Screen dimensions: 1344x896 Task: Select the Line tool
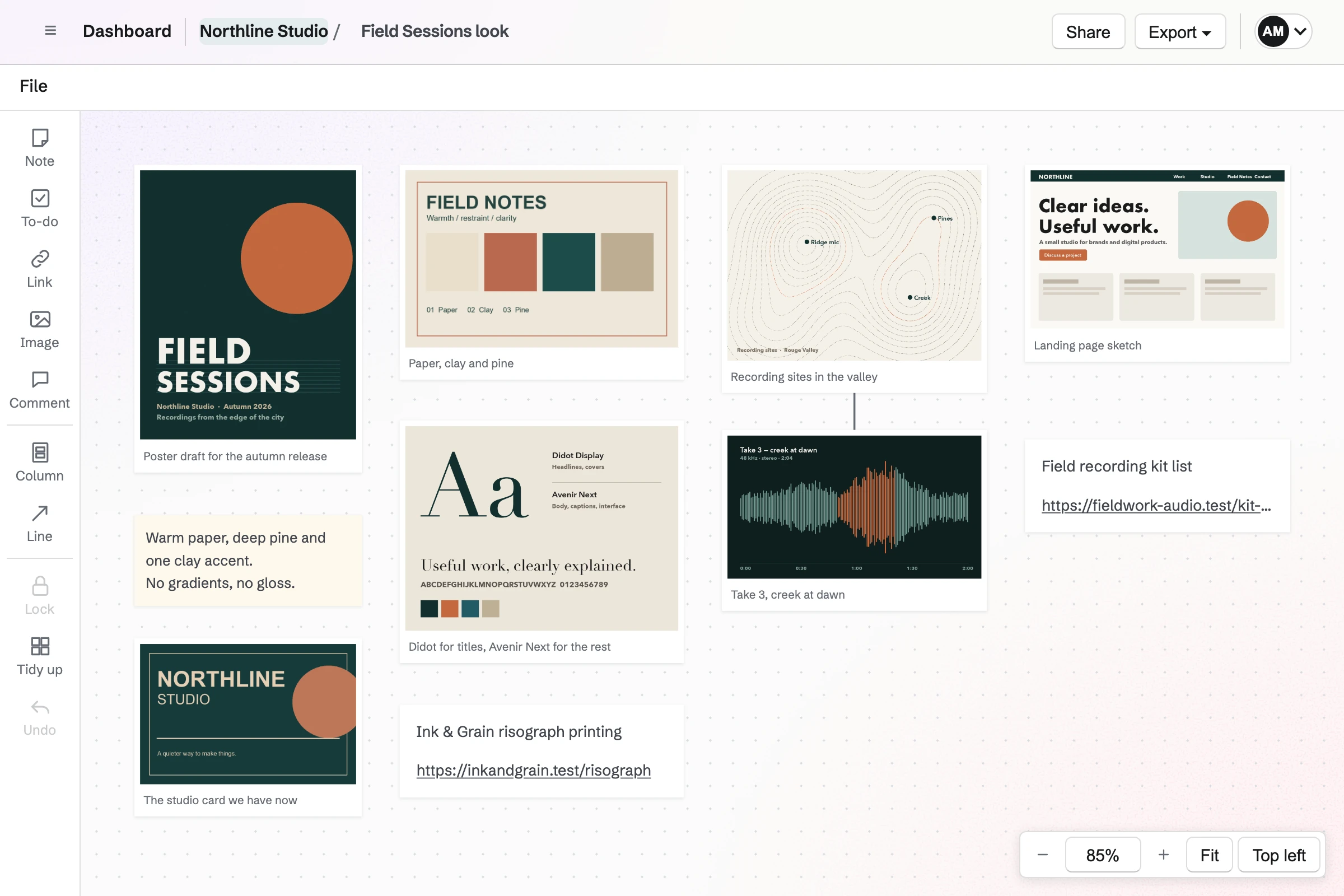pos(39,524)
